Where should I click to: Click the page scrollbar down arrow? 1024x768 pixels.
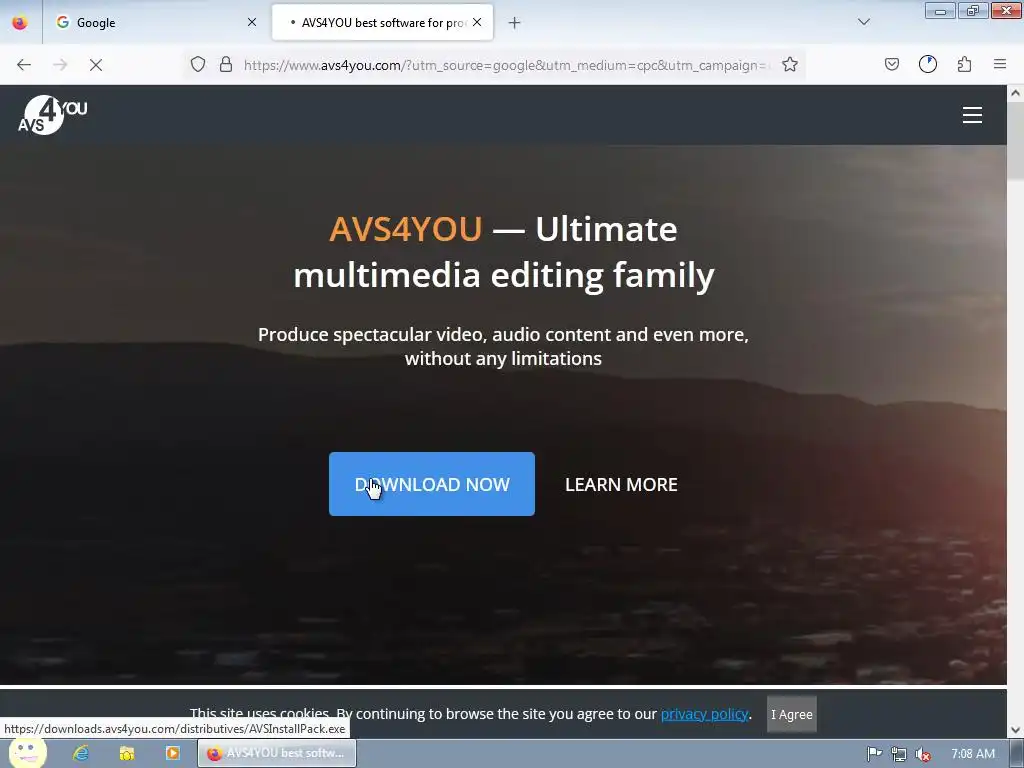click(x=1016, y=730)
